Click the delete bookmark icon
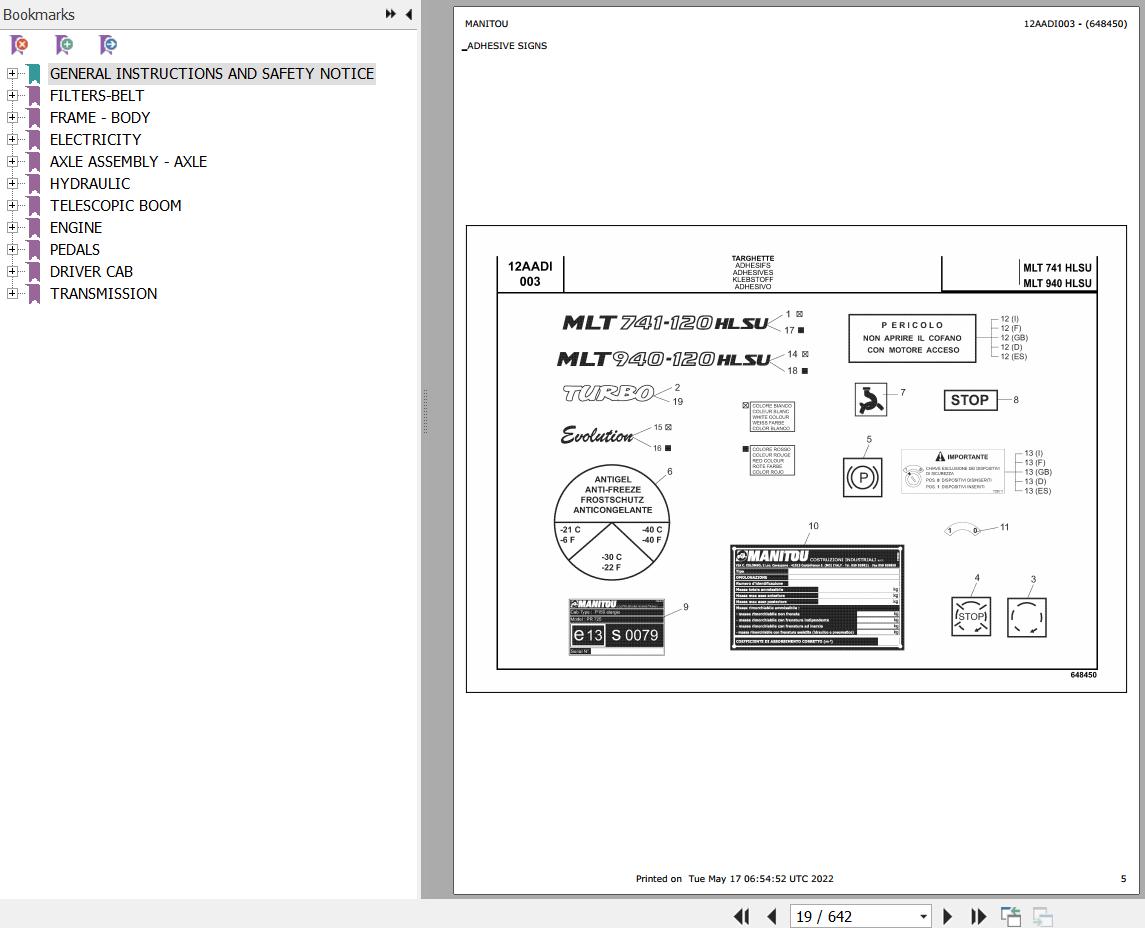This screenshot has height=928, width=1145. pyautogui.click(x=20, y=45)
